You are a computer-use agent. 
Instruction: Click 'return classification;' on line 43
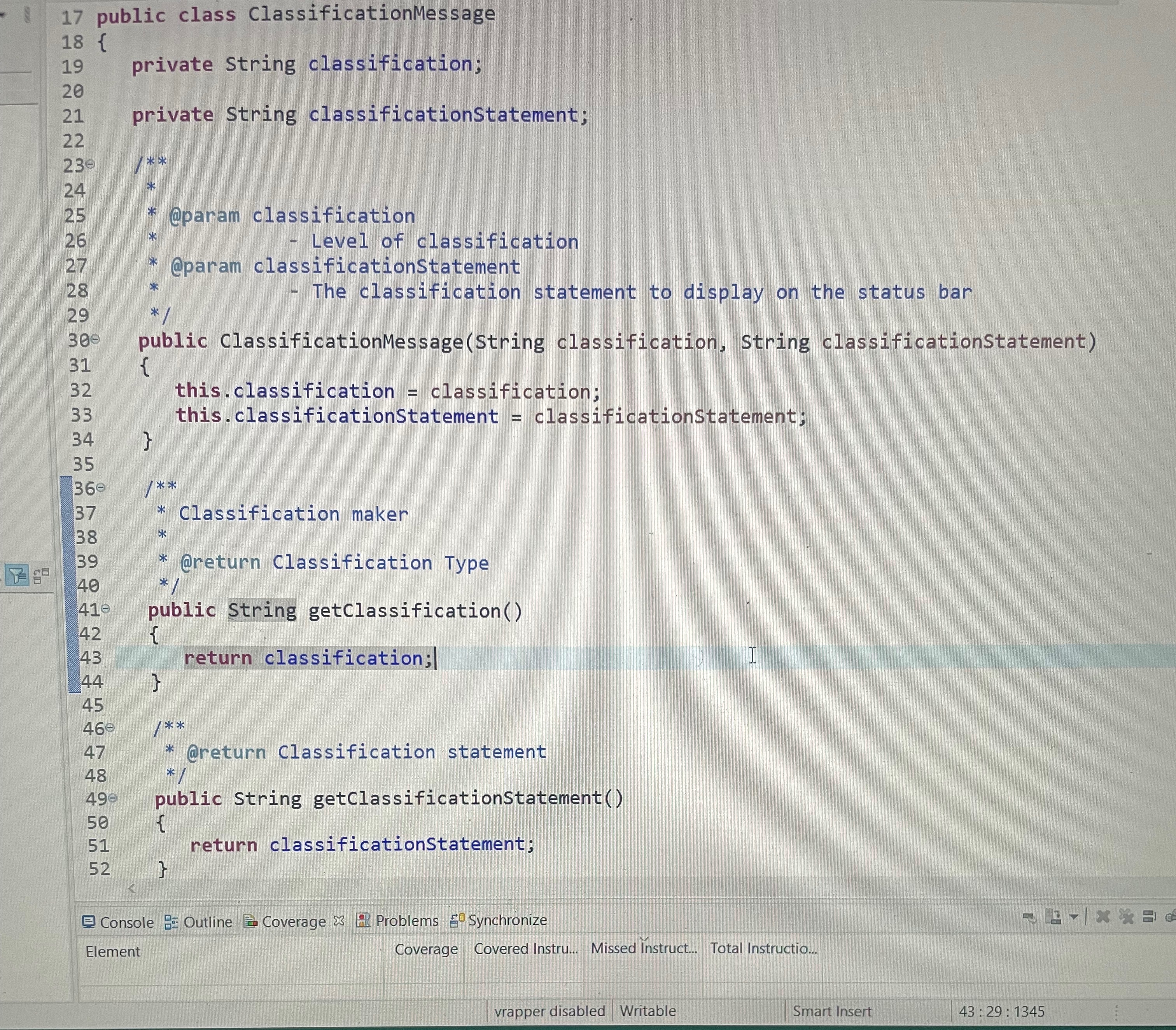pos(308,658)
